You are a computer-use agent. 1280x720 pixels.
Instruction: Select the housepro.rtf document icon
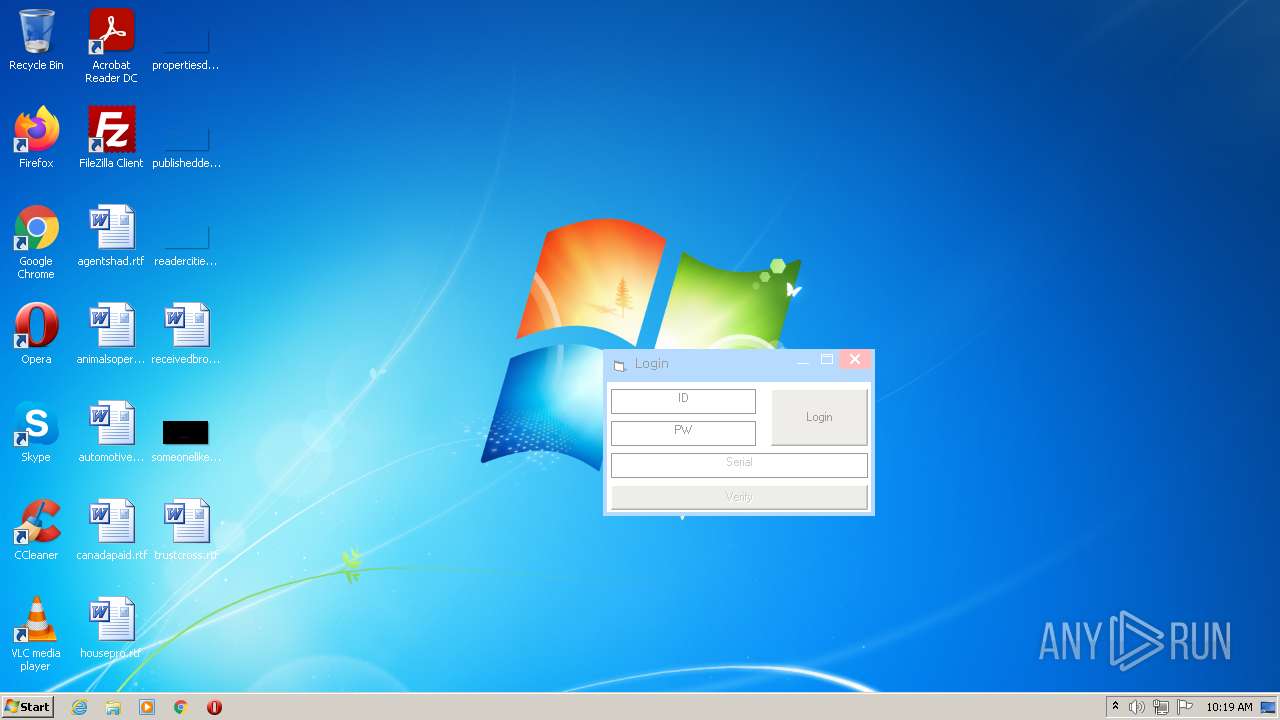[111, 628]
